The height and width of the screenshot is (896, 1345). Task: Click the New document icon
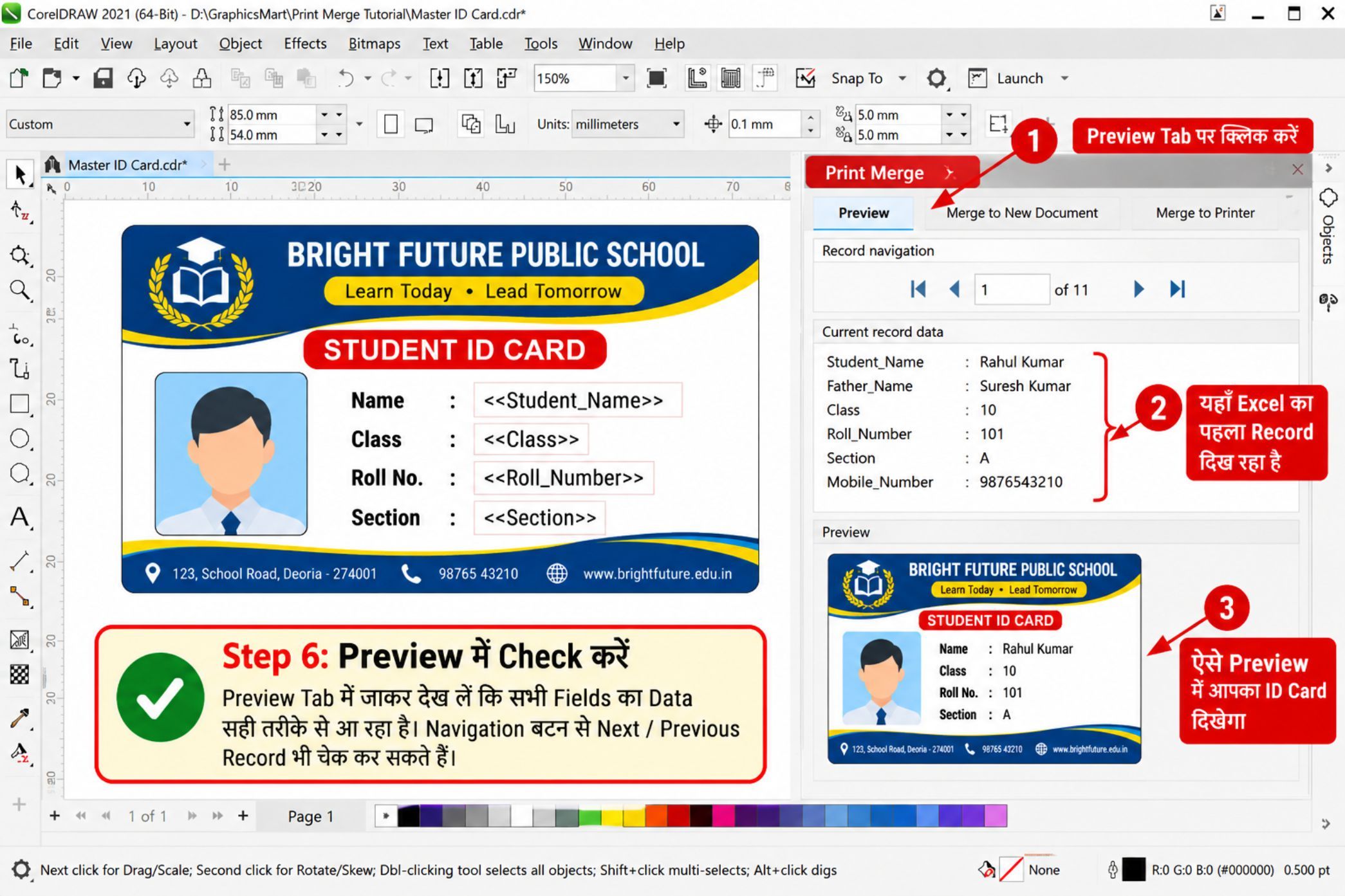tap(19, 78)
